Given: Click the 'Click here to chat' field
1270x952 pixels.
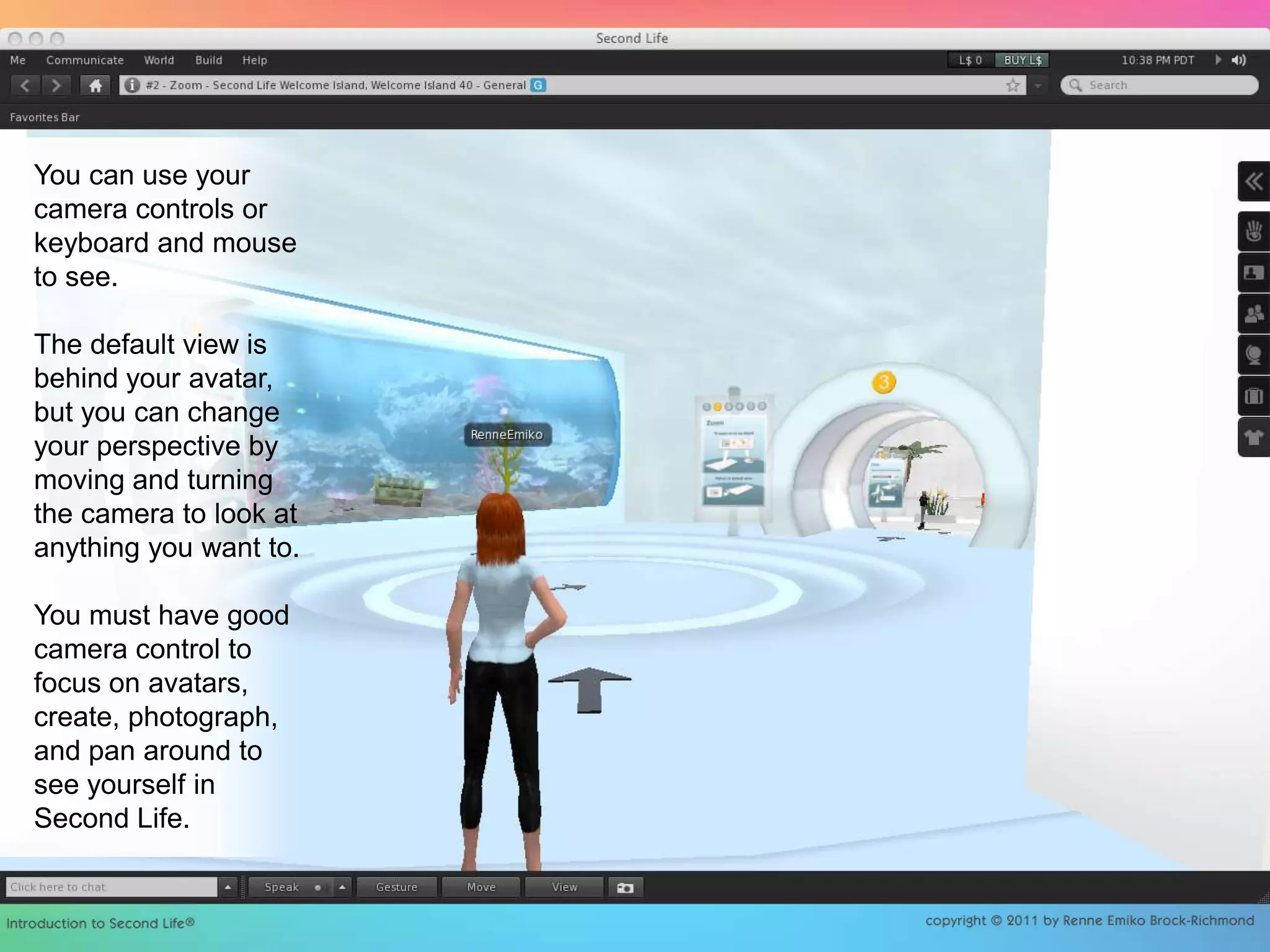Looking at the screenshot, I should (x=112, y=887).
